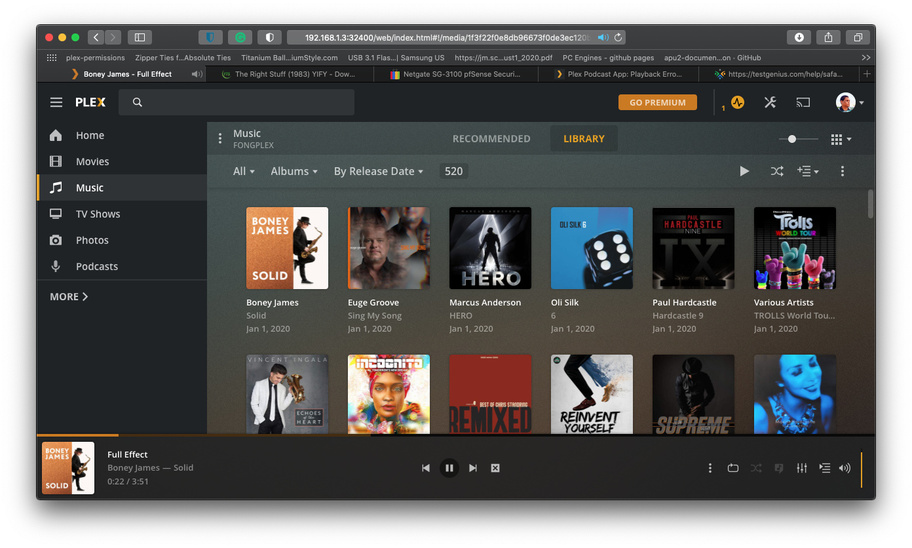
Task: Reload the page in Safari address bar
Action: pyautogui.click(x=618, y=37)
